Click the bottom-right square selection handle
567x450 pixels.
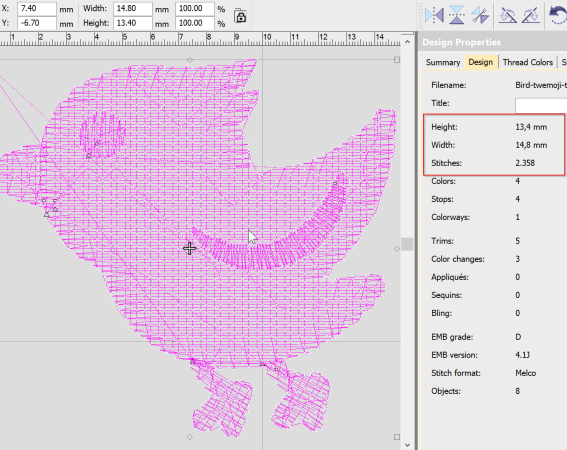click(397, 437)
